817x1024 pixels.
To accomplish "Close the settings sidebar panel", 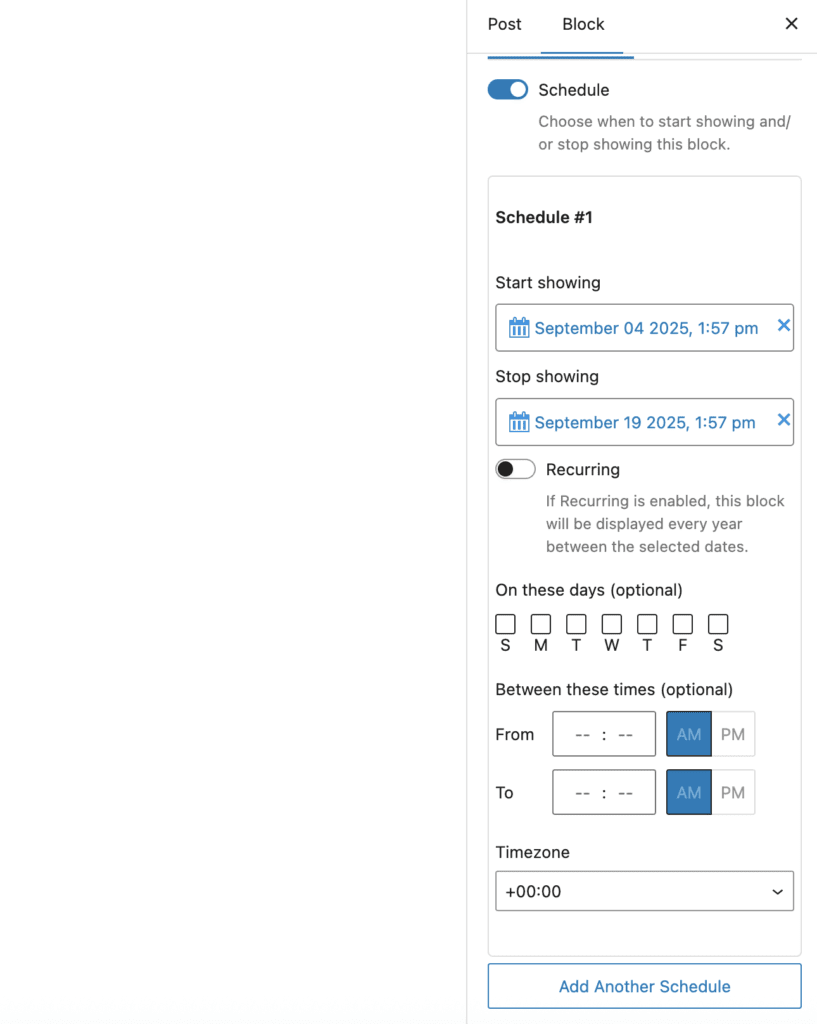I will 791,24.
